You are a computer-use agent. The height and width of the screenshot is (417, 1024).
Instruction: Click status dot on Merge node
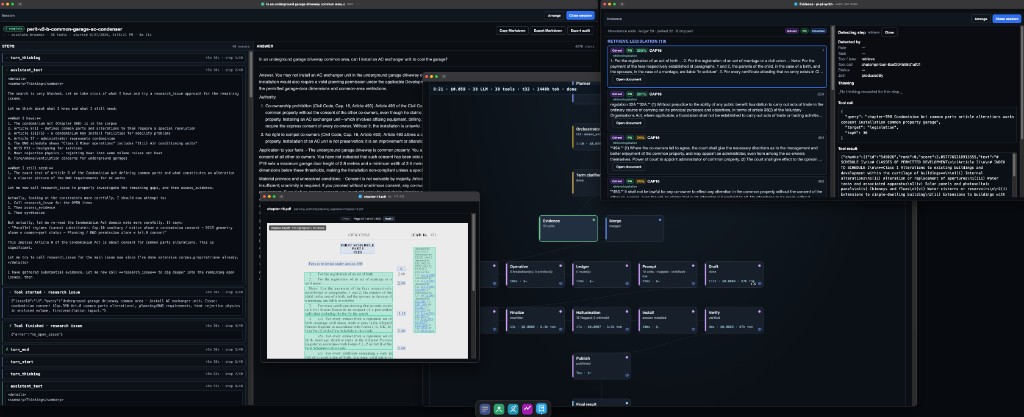(659, 220)
